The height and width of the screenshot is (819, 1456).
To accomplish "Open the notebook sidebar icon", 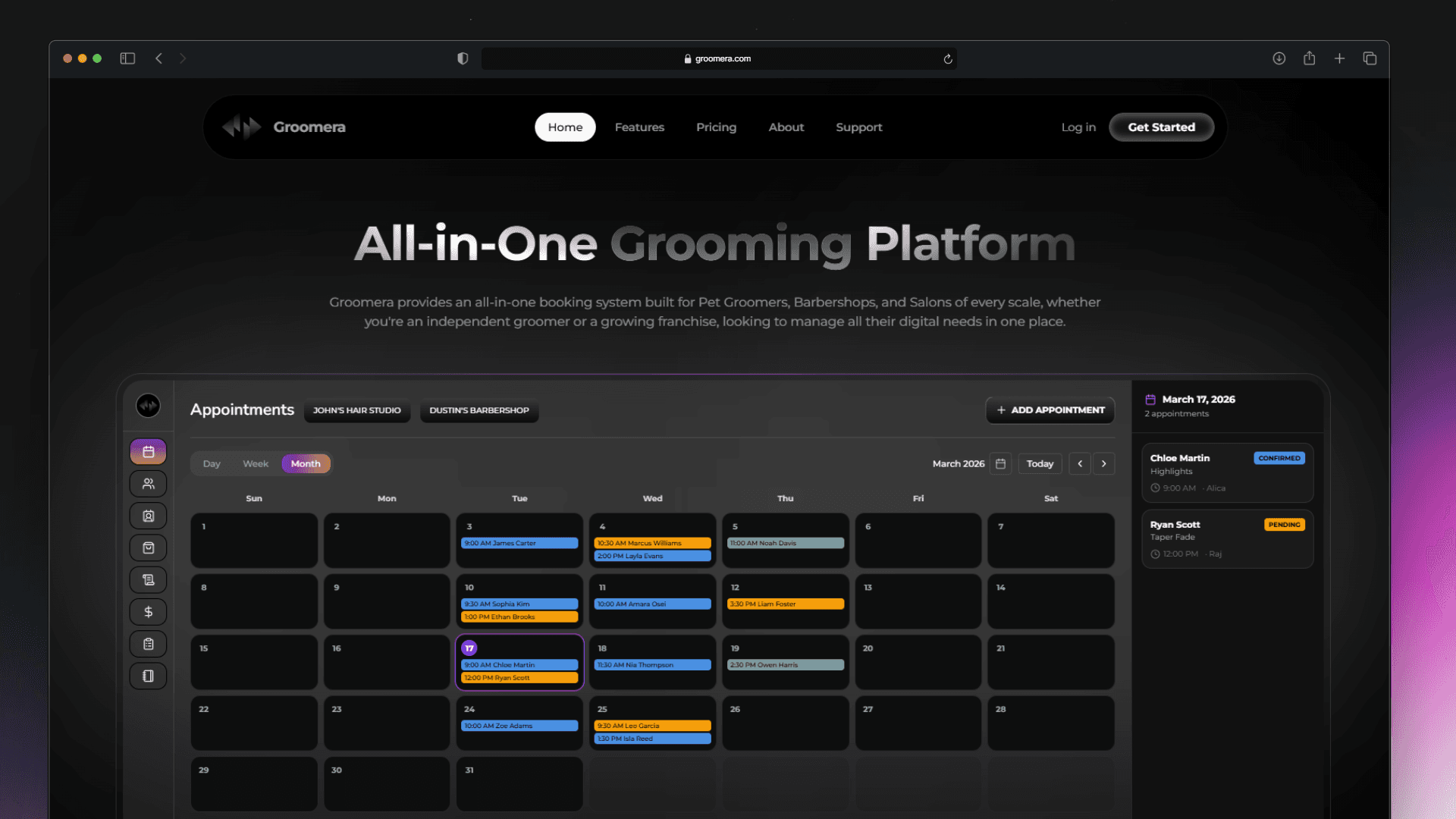I will tap(149, 676).
